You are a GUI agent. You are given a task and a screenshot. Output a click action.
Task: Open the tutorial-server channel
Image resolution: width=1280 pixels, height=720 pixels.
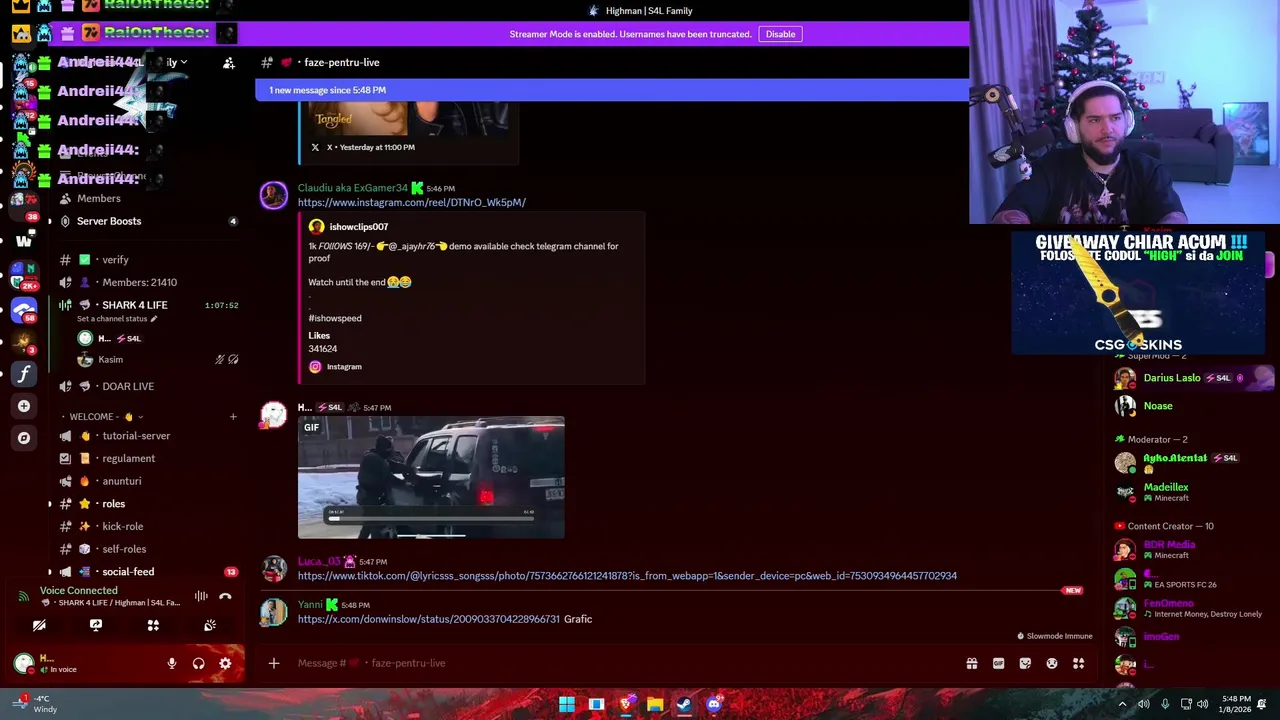(x=136, y=436)
